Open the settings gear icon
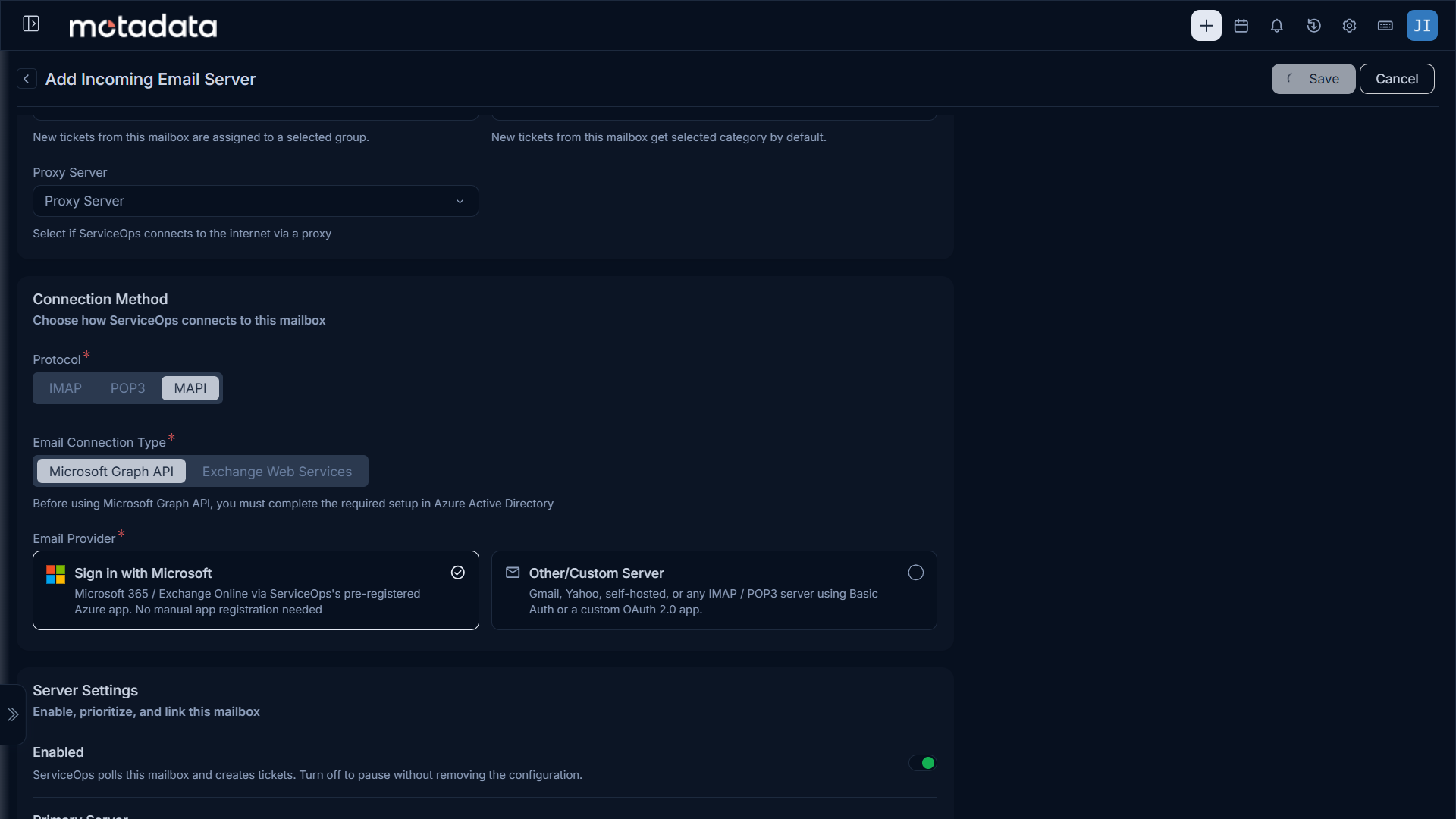Screen dimensions: 1456x819 [1349, 26]
